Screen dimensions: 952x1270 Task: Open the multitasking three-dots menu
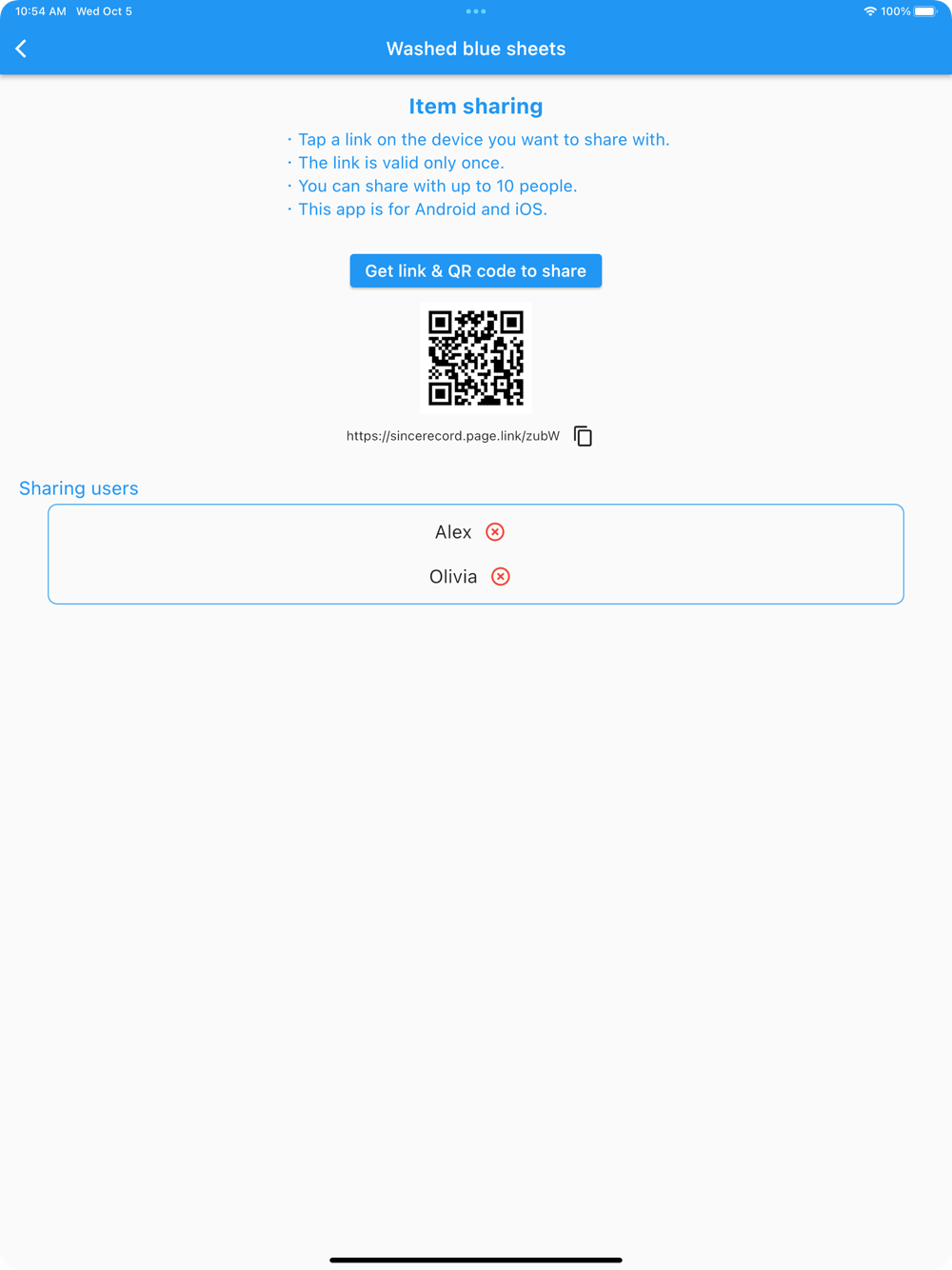pos(476,11)
